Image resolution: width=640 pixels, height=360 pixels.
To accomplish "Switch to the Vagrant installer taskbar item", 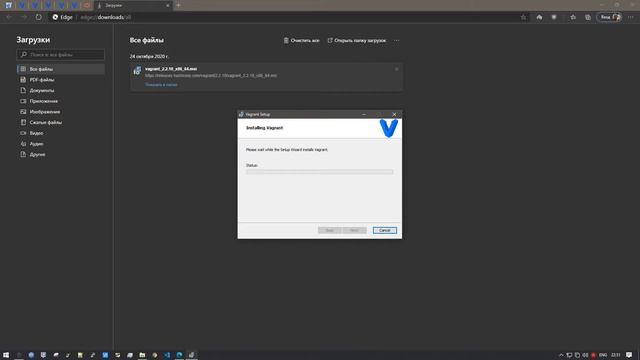I will 191,355.
